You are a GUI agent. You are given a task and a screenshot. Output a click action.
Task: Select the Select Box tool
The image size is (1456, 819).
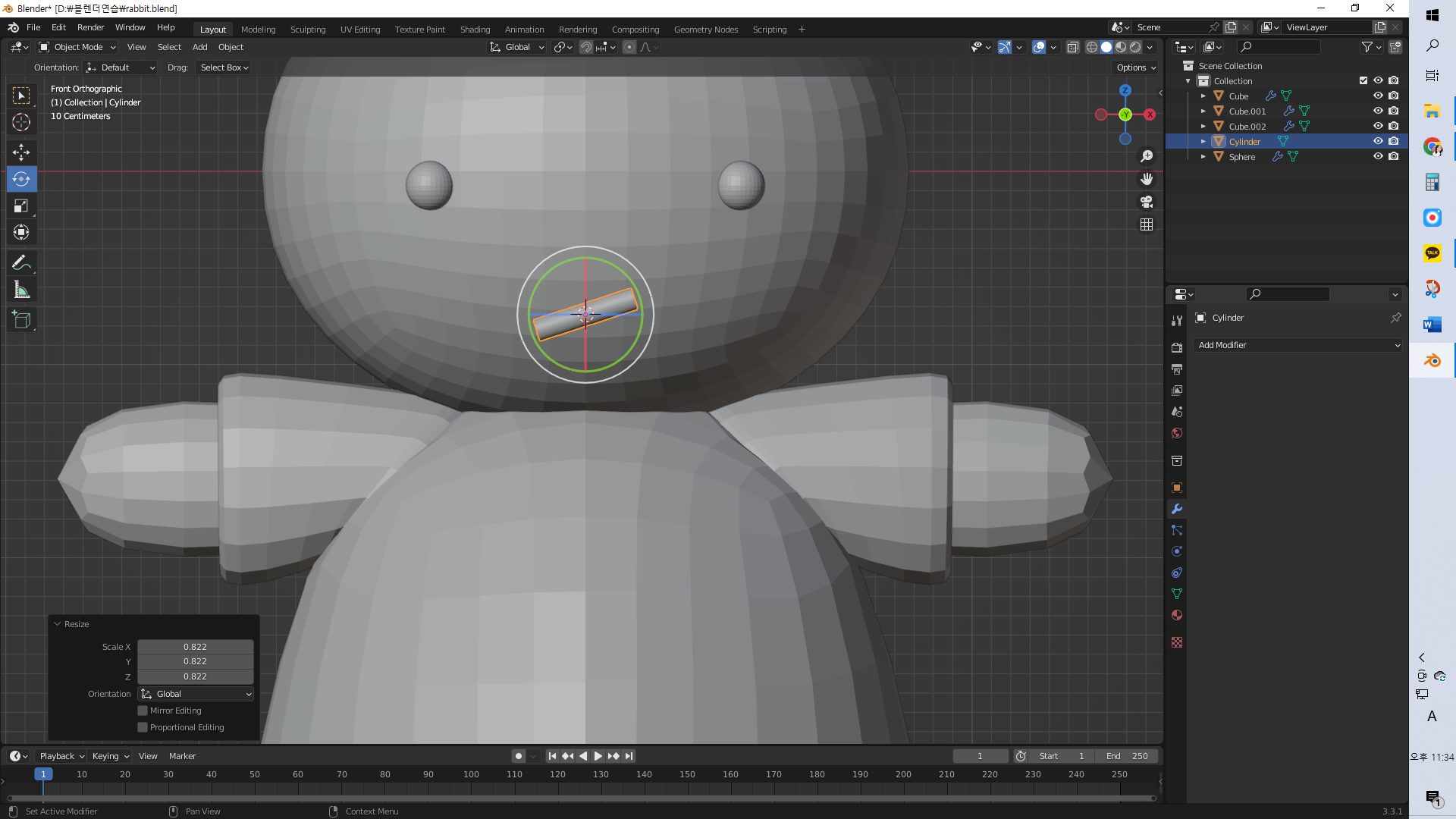(21, 96)
